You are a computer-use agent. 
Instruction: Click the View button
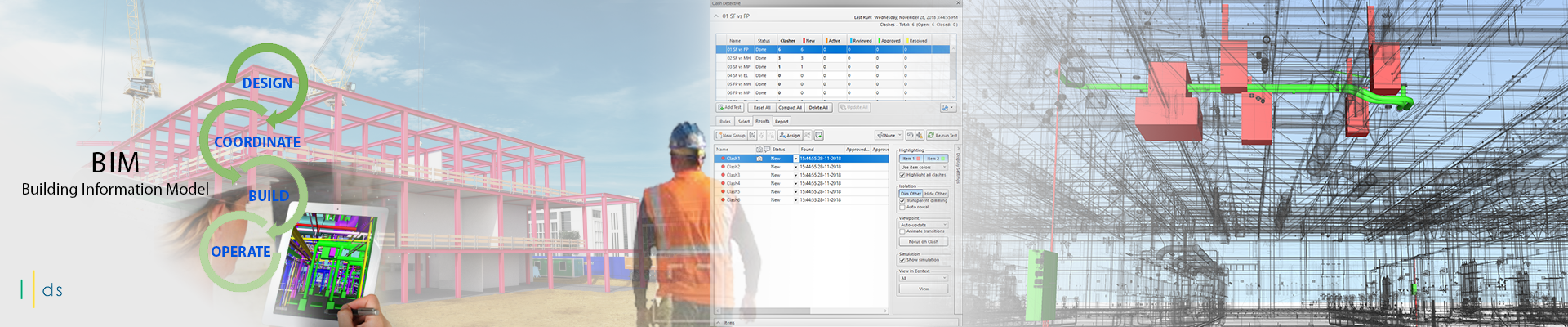(924, 289)
